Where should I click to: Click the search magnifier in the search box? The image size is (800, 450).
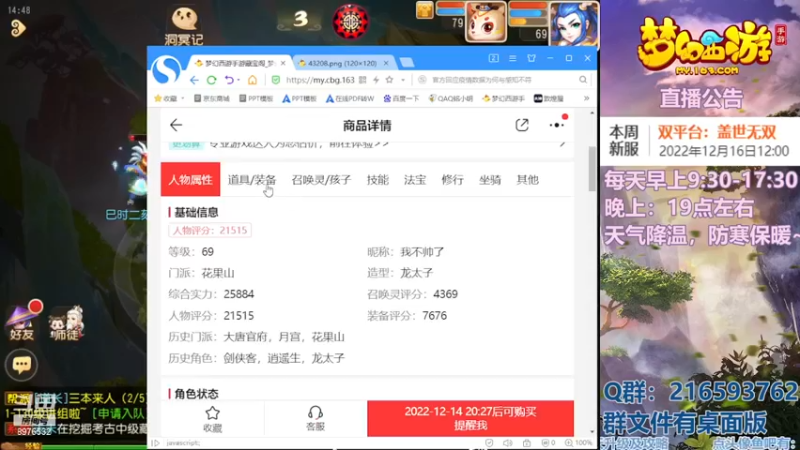coord(583,80)
